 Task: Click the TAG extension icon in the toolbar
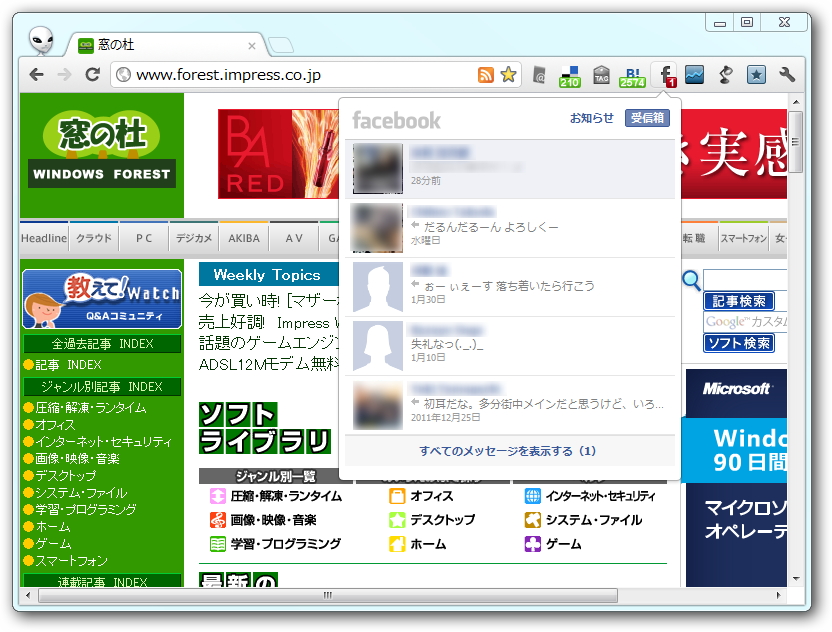[601, 74]
